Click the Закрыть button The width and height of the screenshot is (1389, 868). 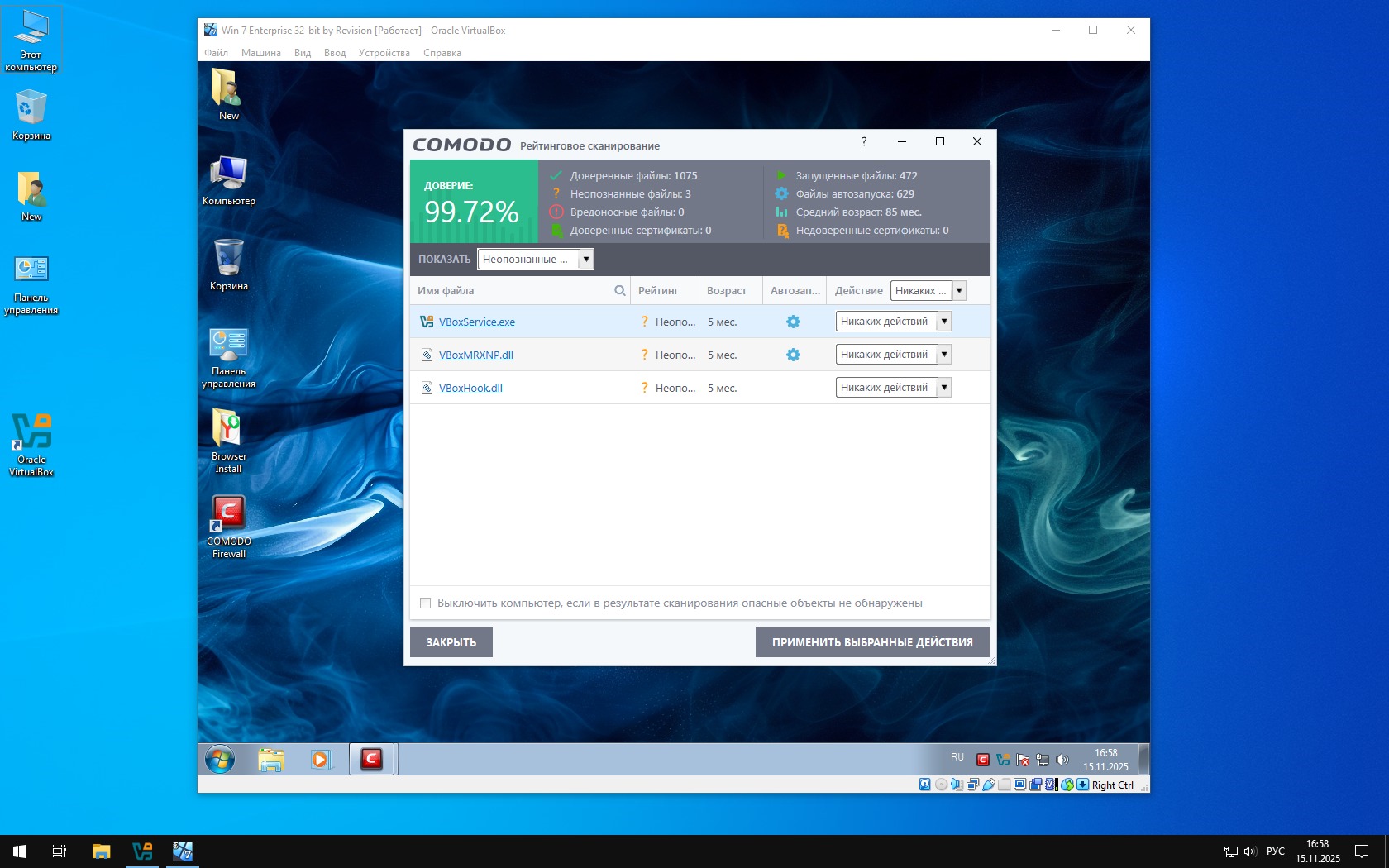451,642
